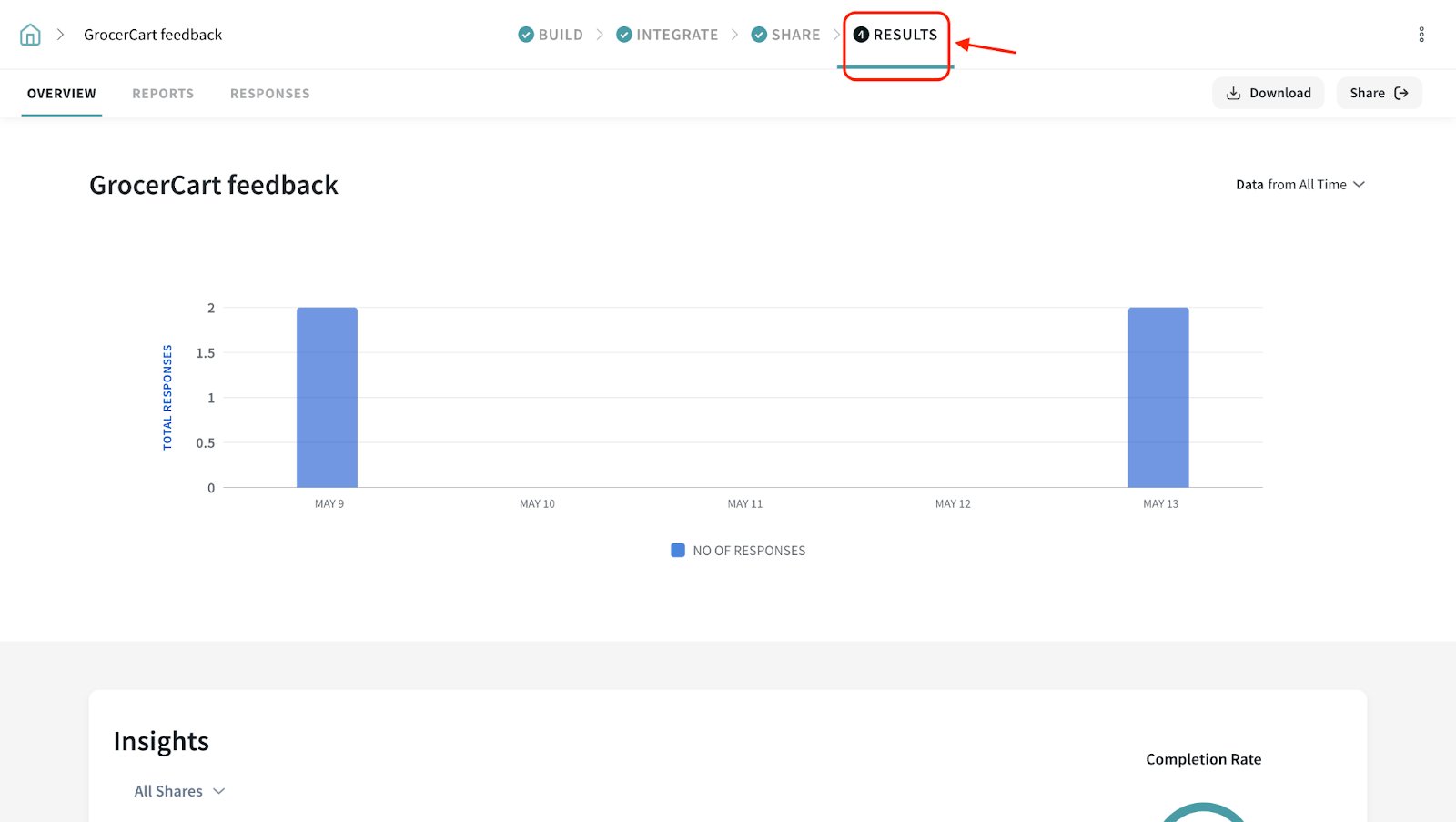Click the May 9 response bar

327,398
